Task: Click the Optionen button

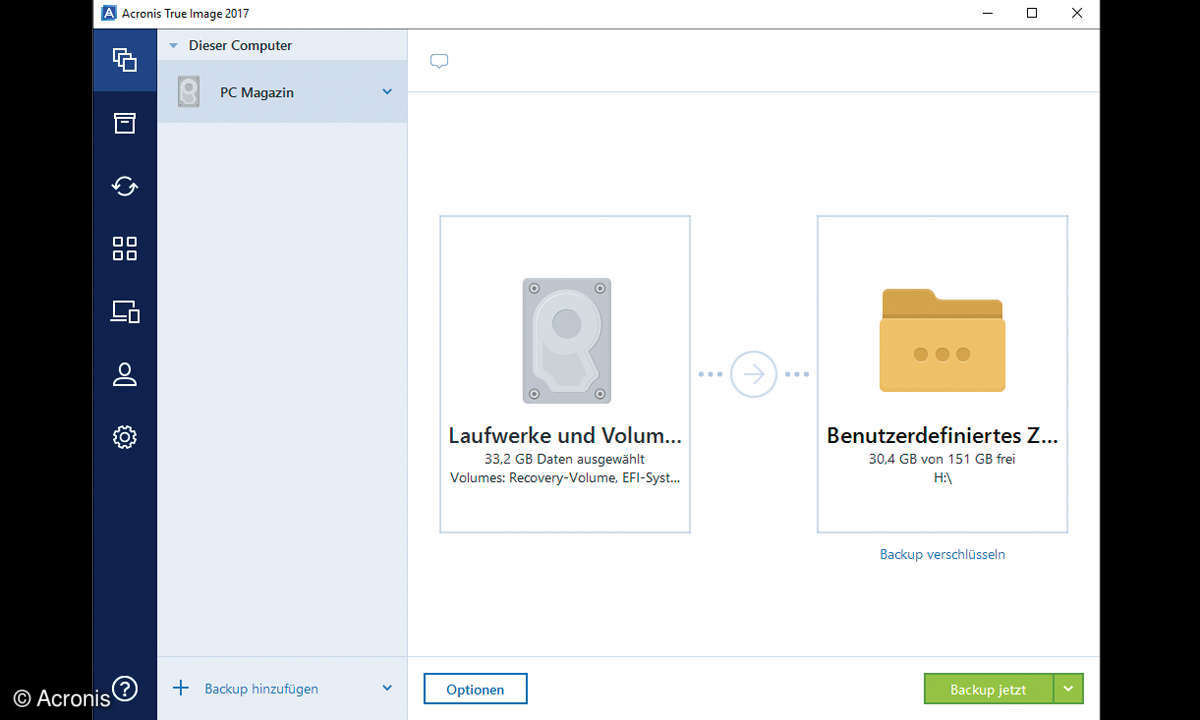Action: click(475, 689)
